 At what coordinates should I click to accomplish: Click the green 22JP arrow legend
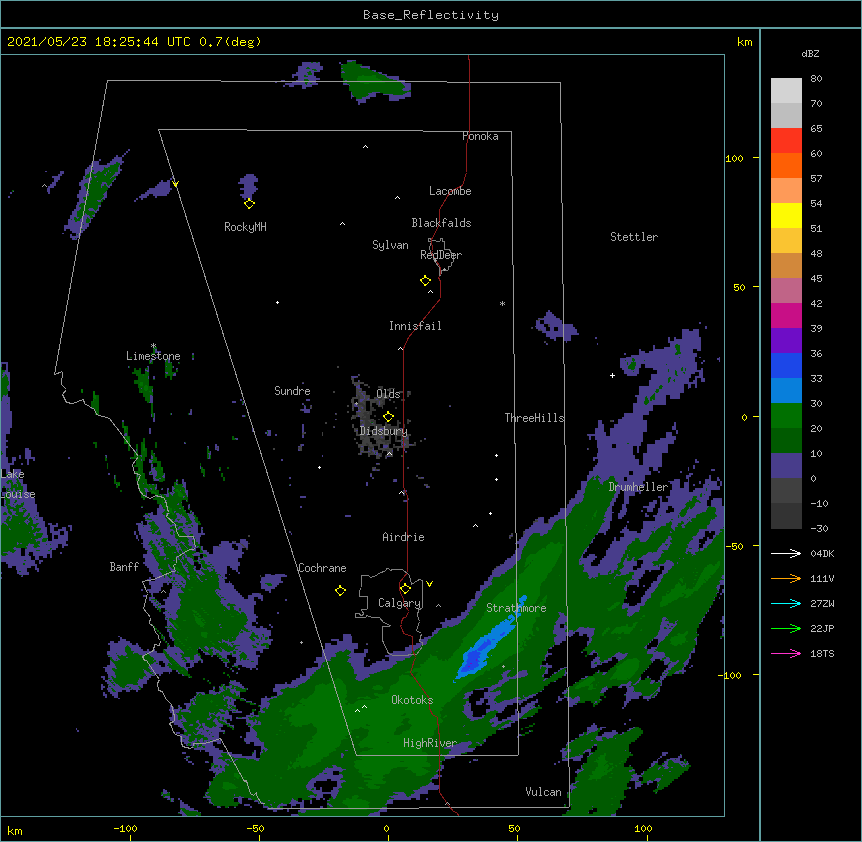coord(786,628)
